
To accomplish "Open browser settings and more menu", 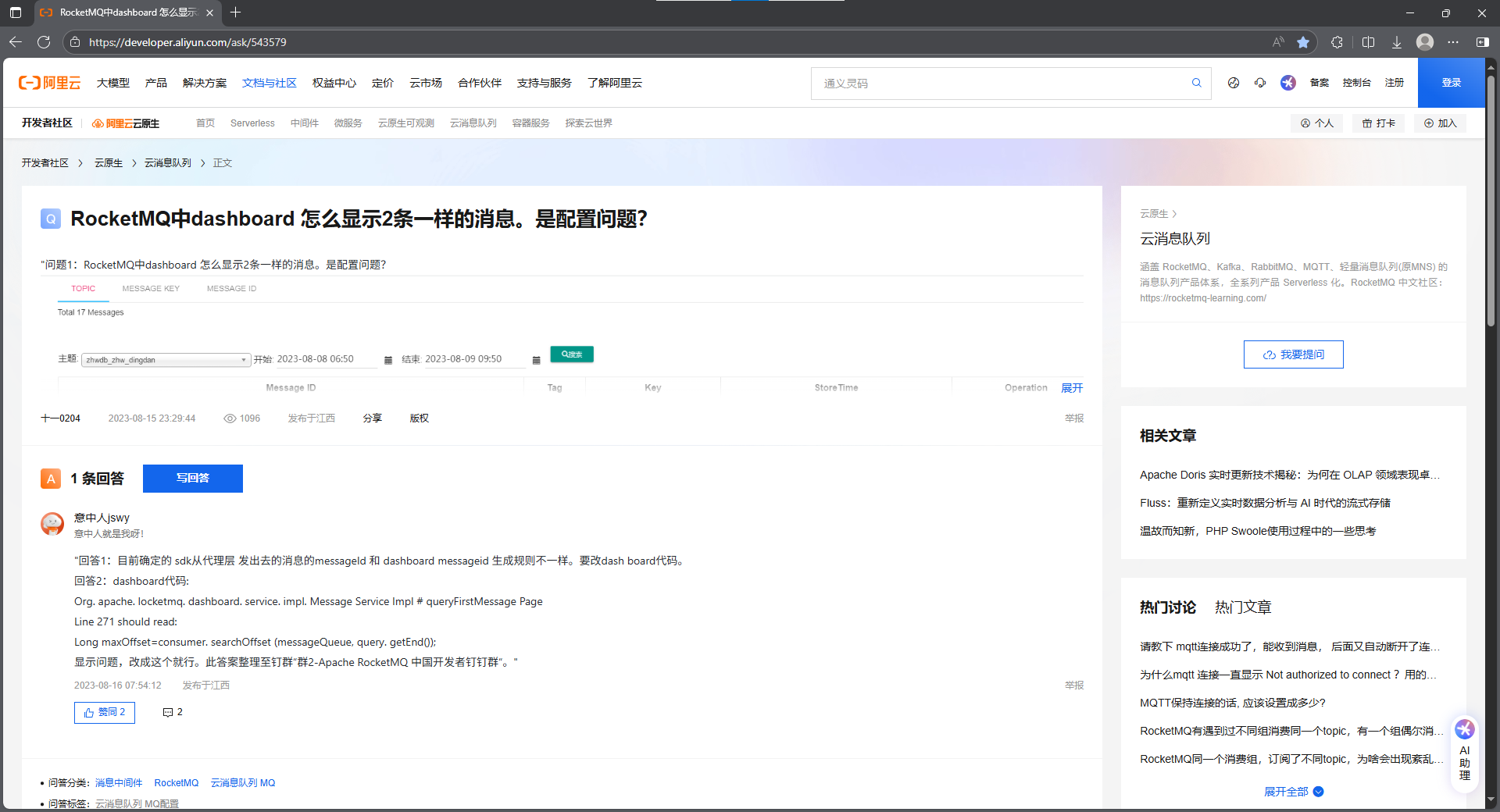I will click(x=1453, y=42).
